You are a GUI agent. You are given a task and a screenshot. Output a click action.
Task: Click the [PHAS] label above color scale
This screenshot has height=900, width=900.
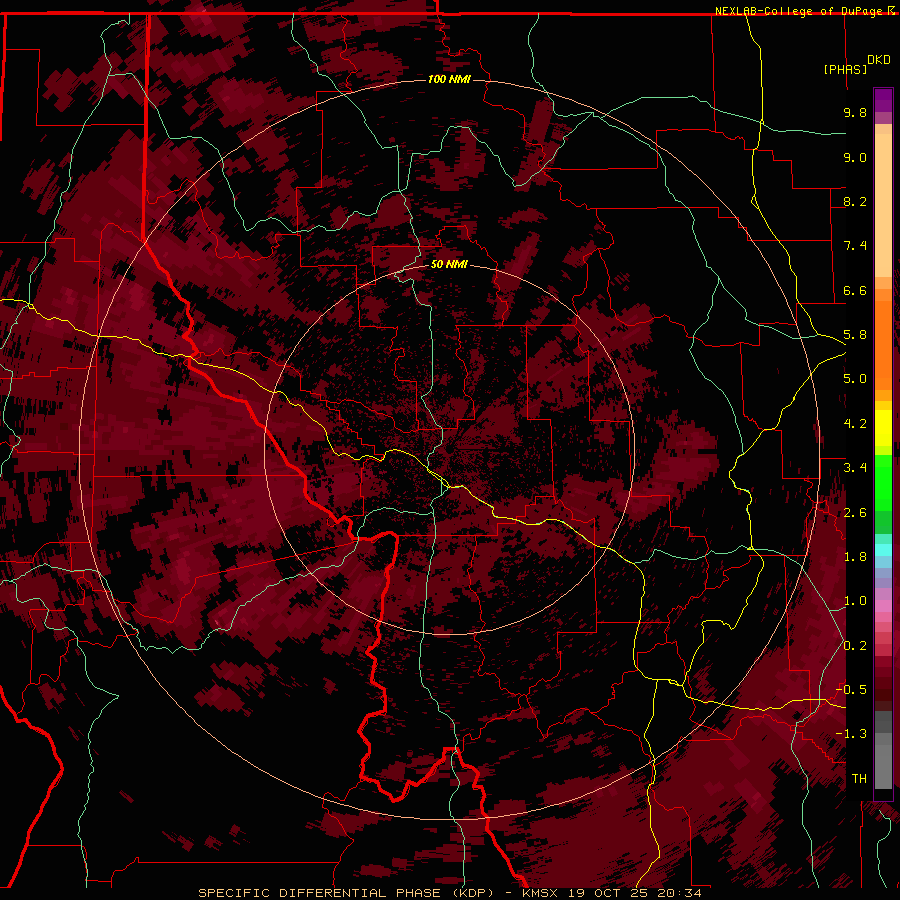pyautogui.click(x=845, y=70)
